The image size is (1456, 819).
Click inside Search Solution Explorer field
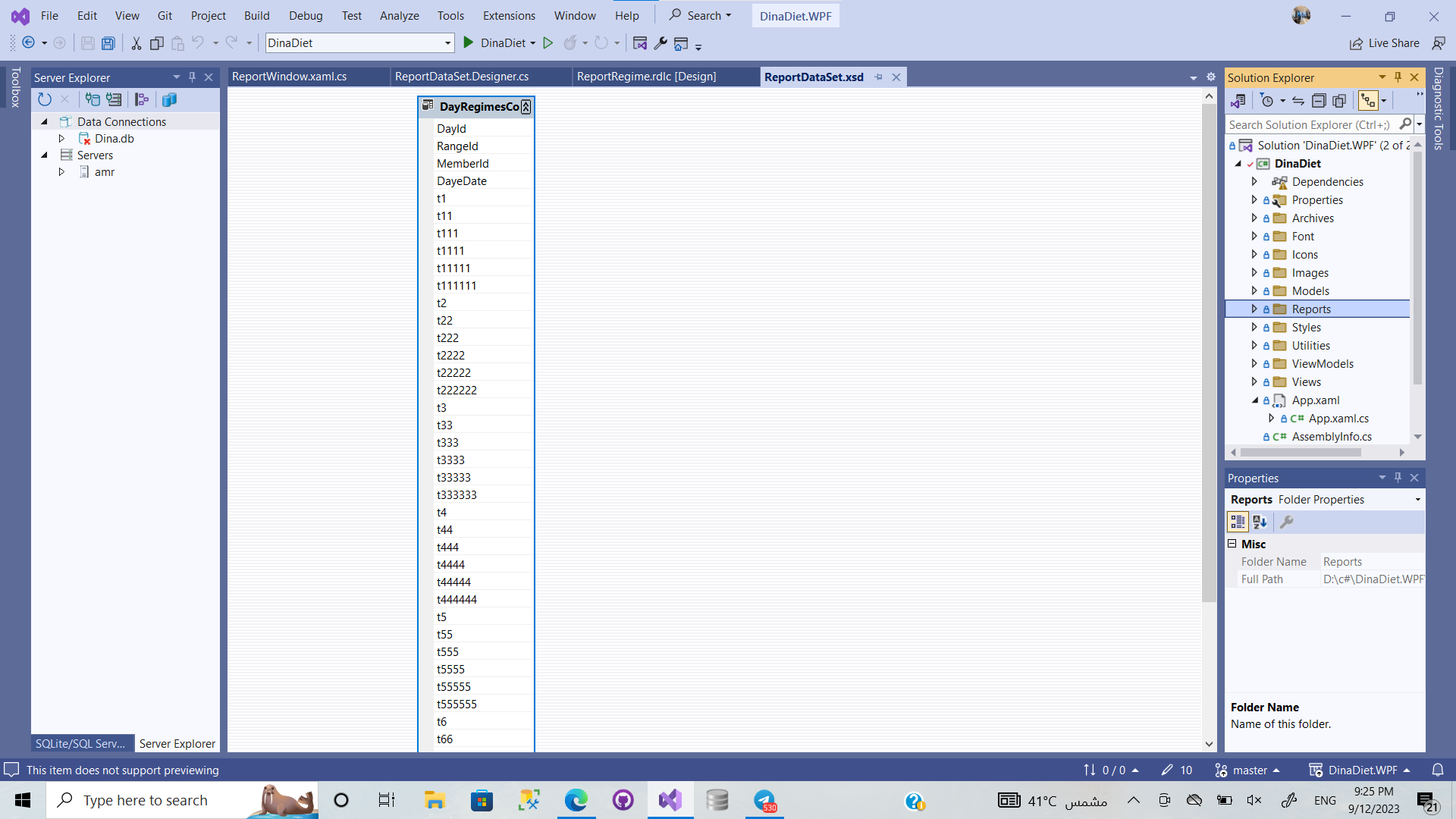point(1312,124)
